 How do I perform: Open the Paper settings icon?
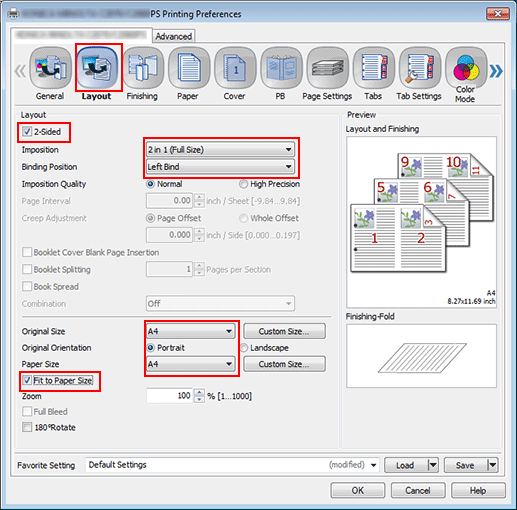pyautogui.click(x=189, y=68)
